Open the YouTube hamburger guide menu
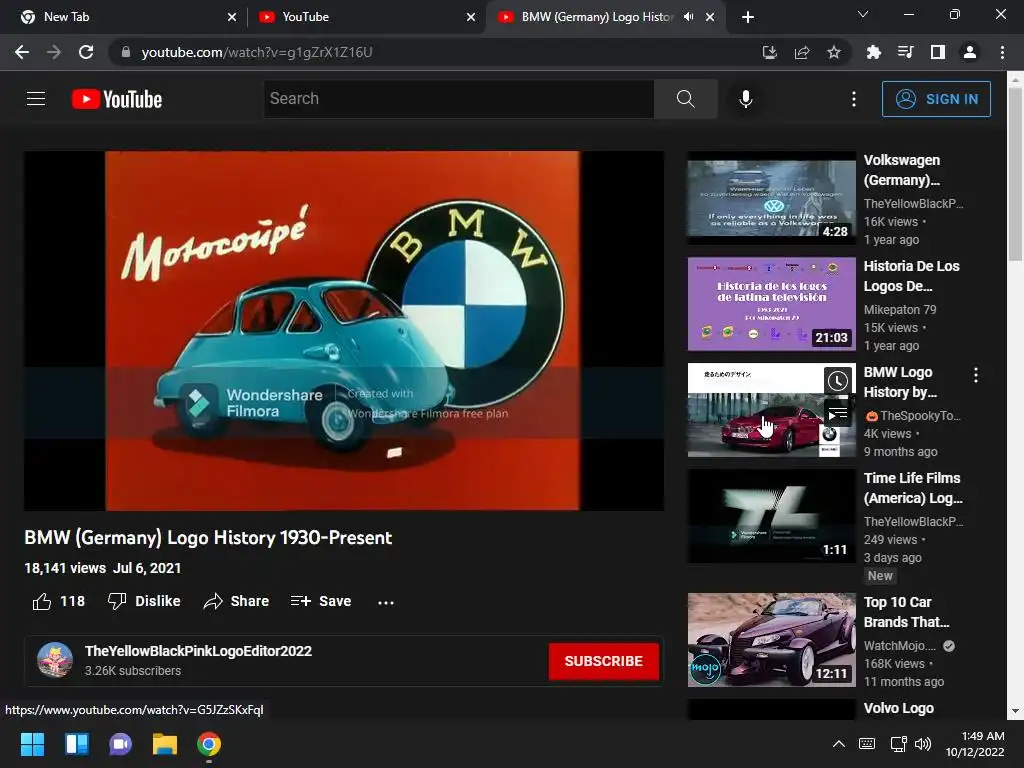This screenshot has height=768, width=1024. click(x=36, y=99)
